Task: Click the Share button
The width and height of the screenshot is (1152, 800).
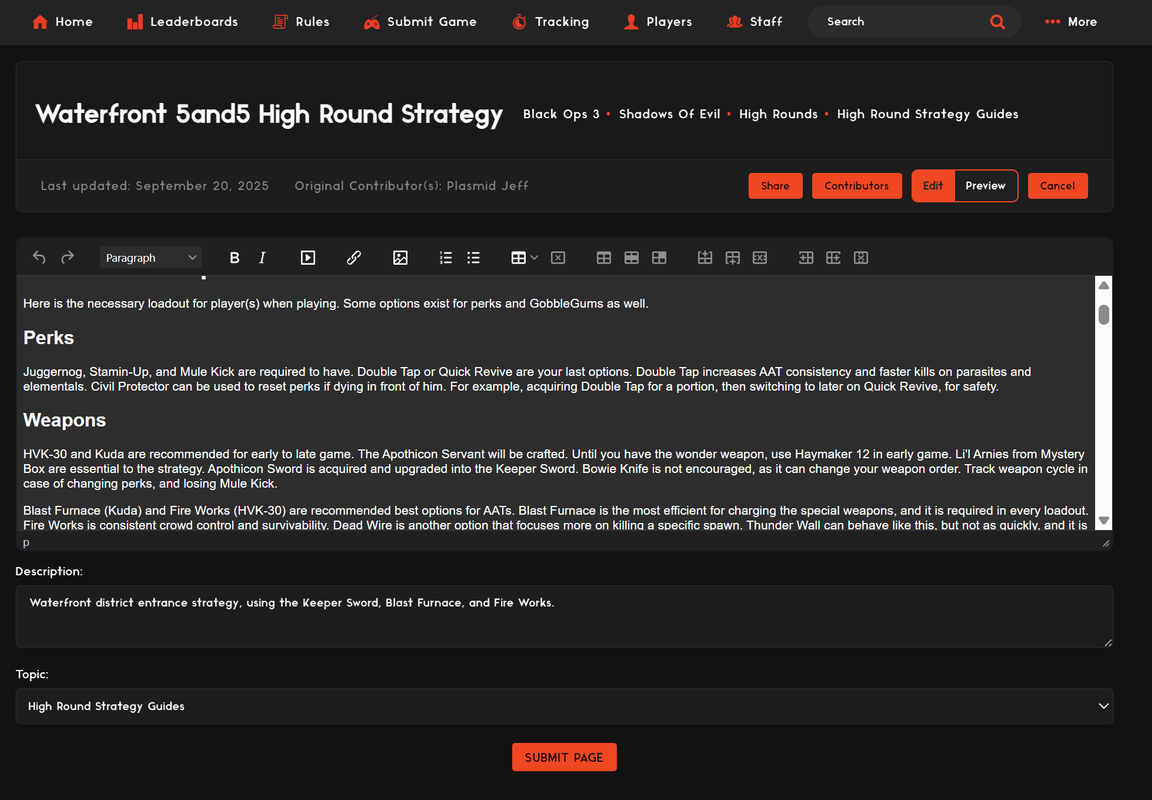Action: click(775, 186)
